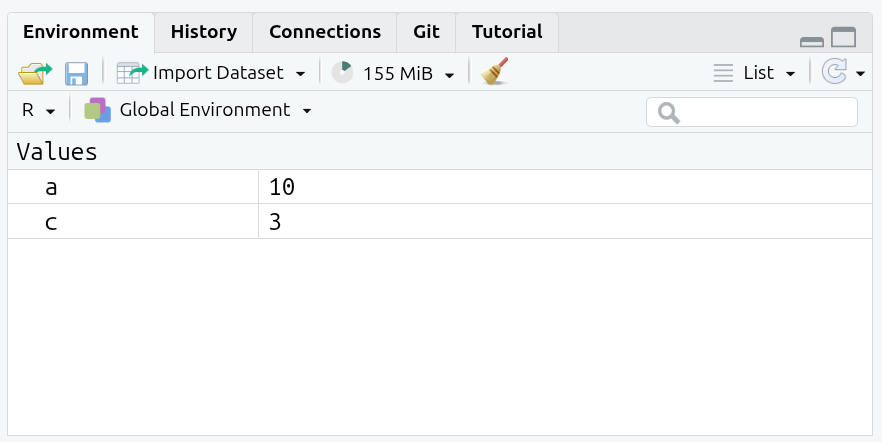Expand the refresh options dropdown arrow
The width and height of the screenshot is (882, 442).
(860, 74)
